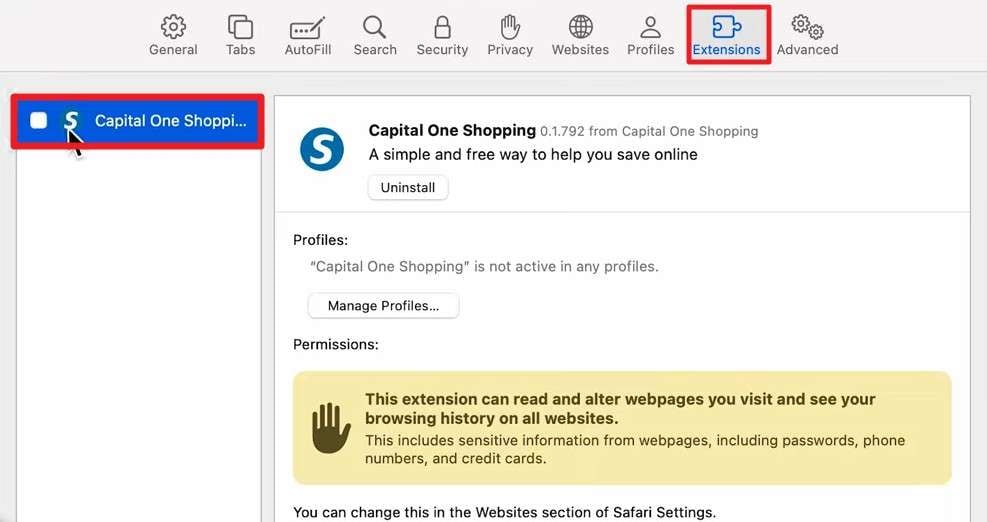Click the hand warning icon in permissions
This screenshot has height=522, width=987.
click(x=331, y=428)
